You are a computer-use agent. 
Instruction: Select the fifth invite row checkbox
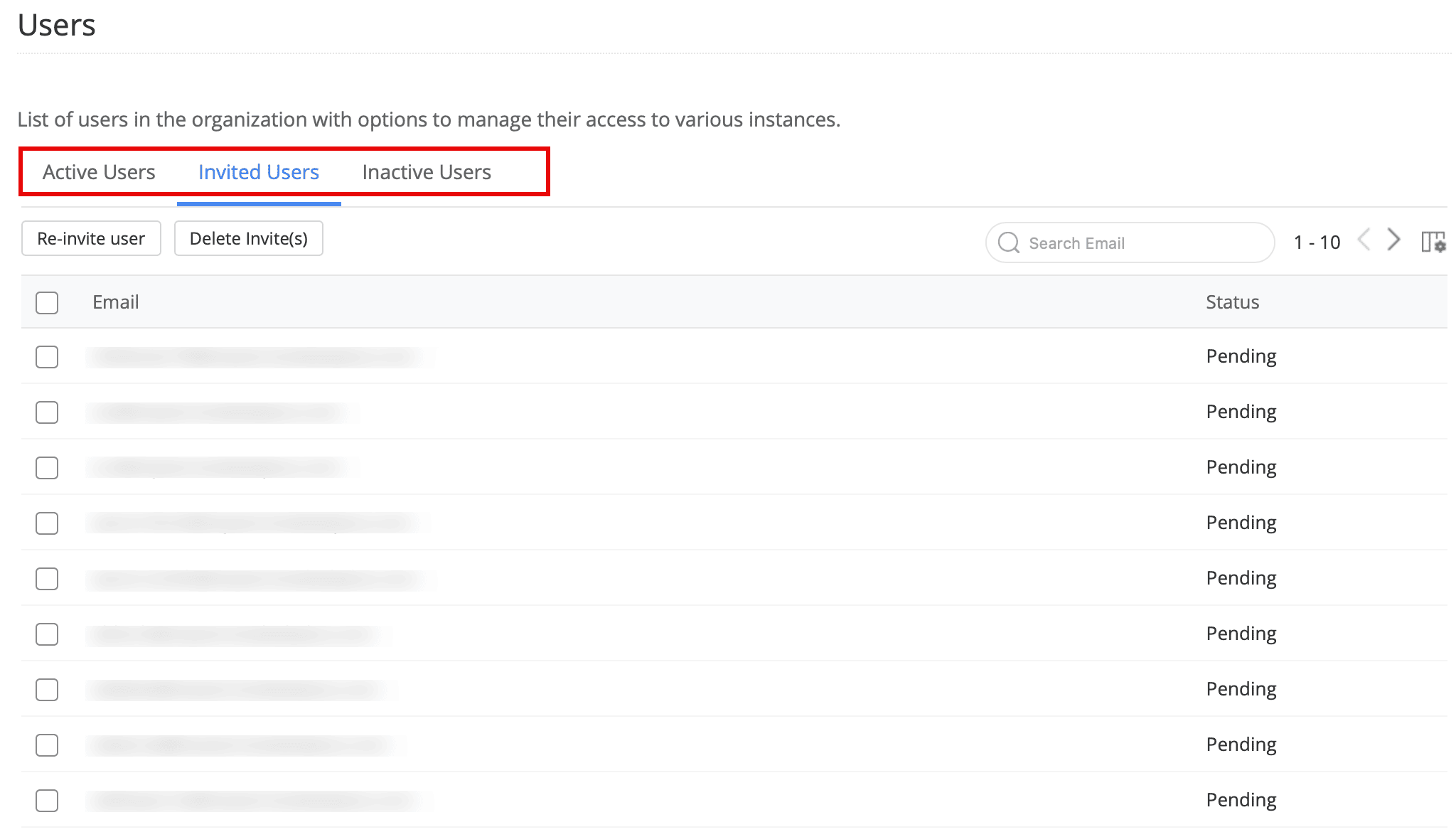click(x=47, y=579)
